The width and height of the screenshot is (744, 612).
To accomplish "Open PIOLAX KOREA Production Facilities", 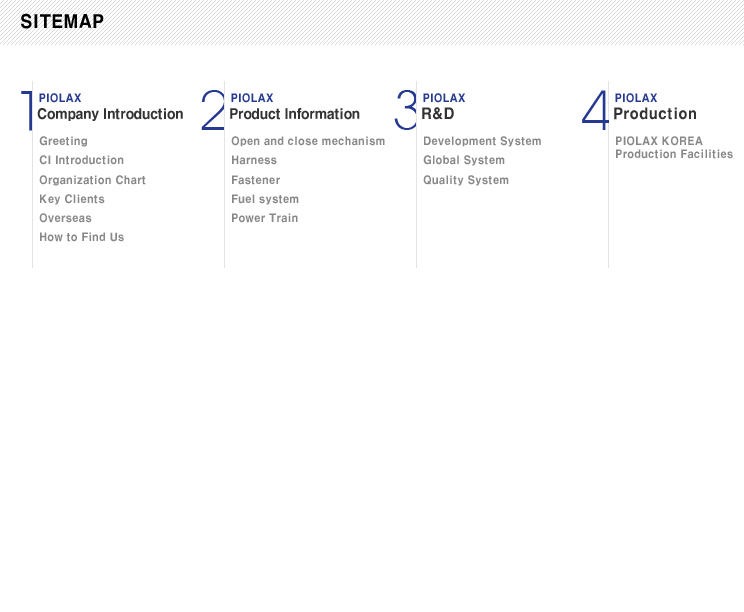I will (674, 148).
